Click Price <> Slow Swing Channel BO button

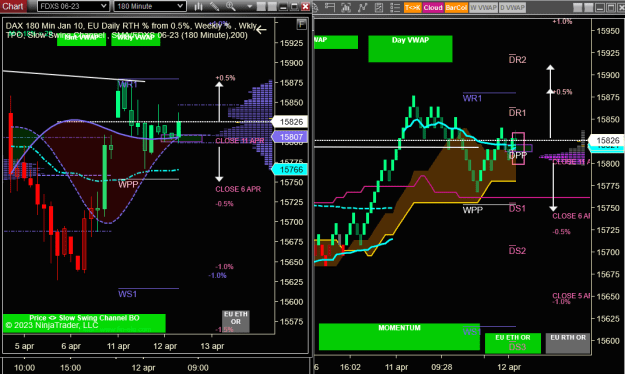(84, 323)
